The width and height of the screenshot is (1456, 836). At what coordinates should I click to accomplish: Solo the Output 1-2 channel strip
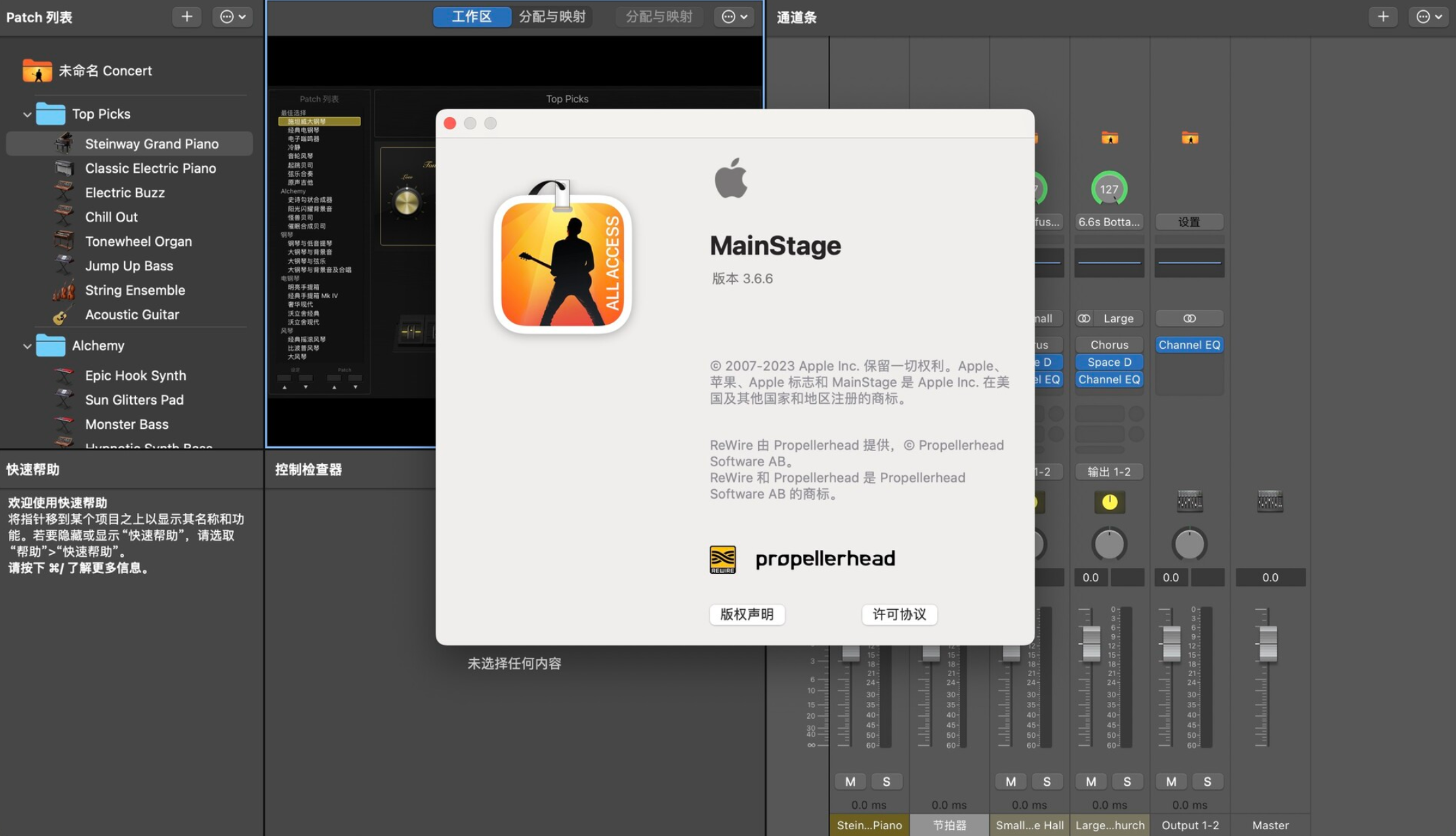tap(1207, 781)
